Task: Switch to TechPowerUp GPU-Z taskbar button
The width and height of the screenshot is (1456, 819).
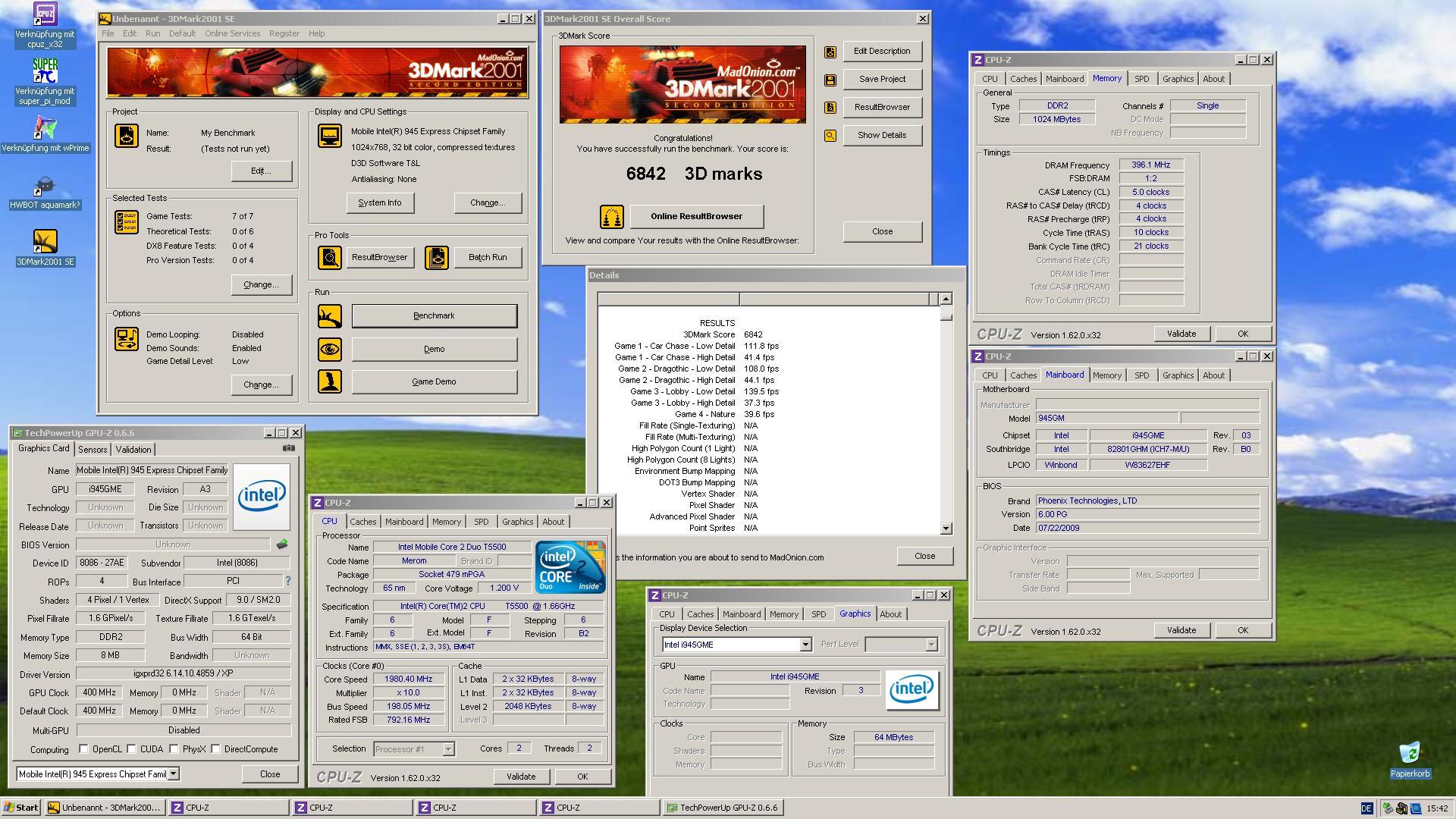Action: click(x=723, y=808)
